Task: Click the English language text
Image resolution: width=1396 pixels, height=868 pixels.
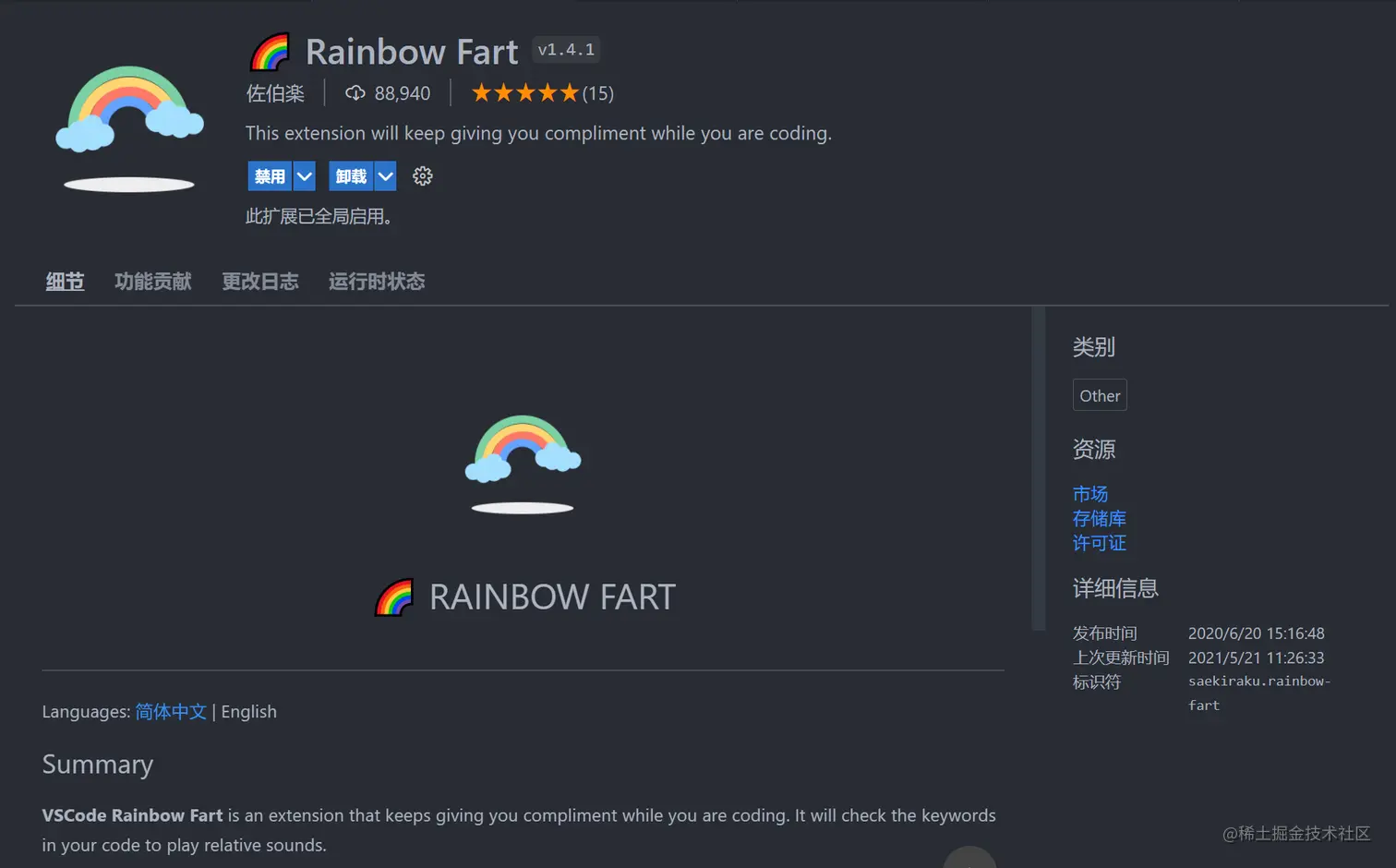Action: coord(249,712)
